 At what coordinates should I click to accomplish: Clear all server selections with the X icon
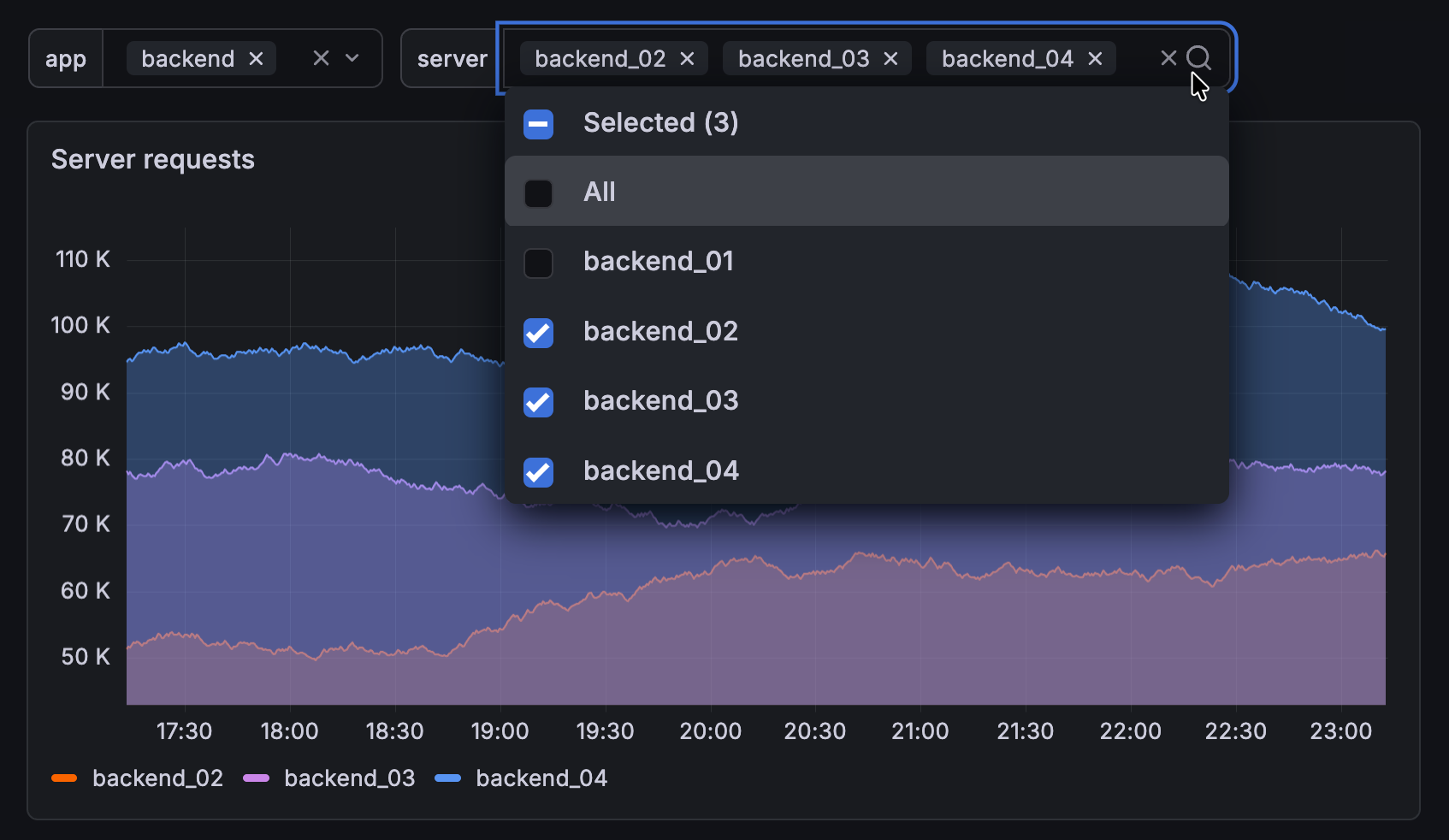click(1168, 58)
